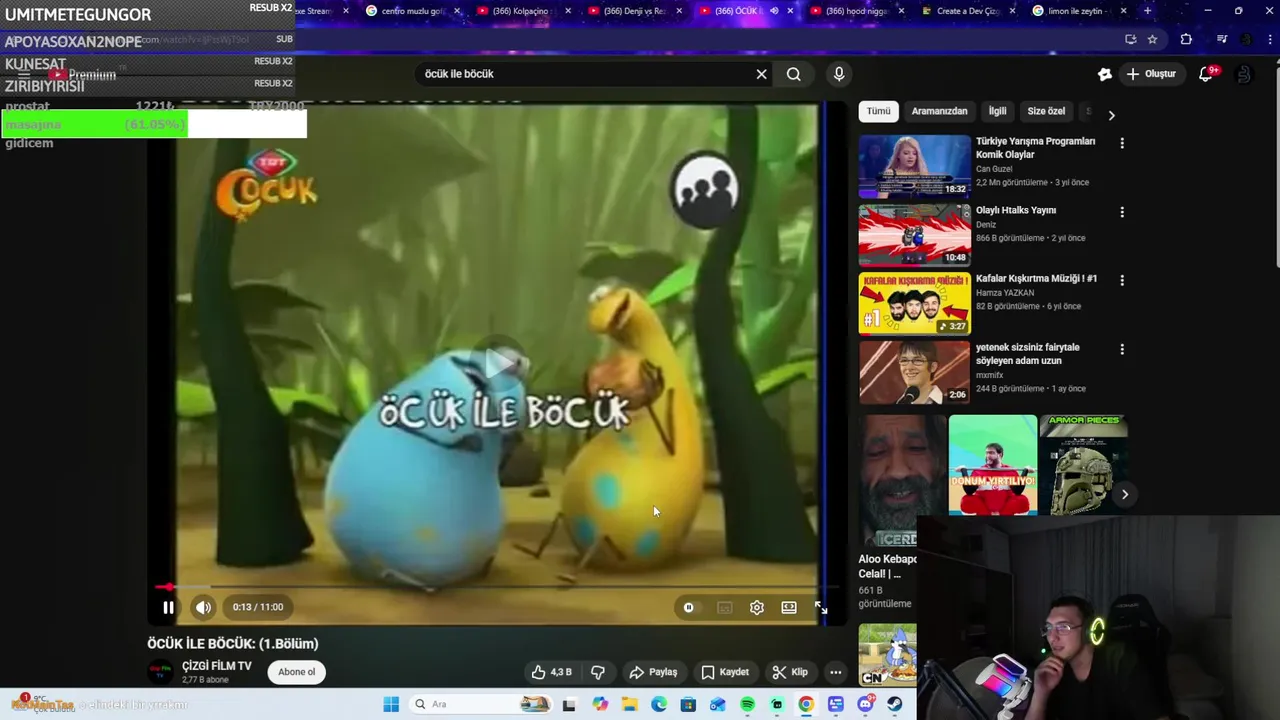The height and width of the screenshot is (720, 1280).
Task: Mute the ÖCÜK tab via speaker icon
Action: tap(773, 11)
